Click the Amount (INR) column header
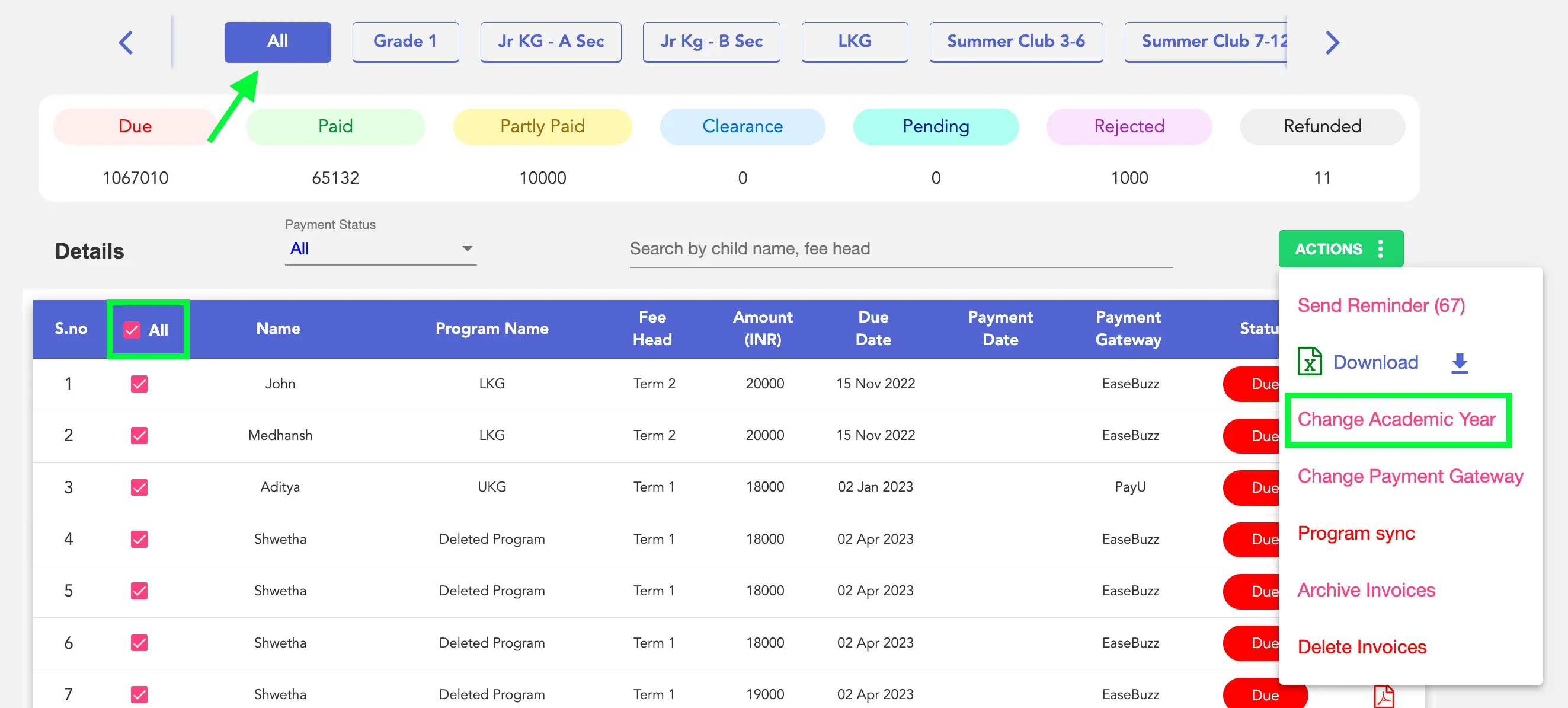Image resolution: width=1568 pixels, height=708 pixels. [763, 329]
